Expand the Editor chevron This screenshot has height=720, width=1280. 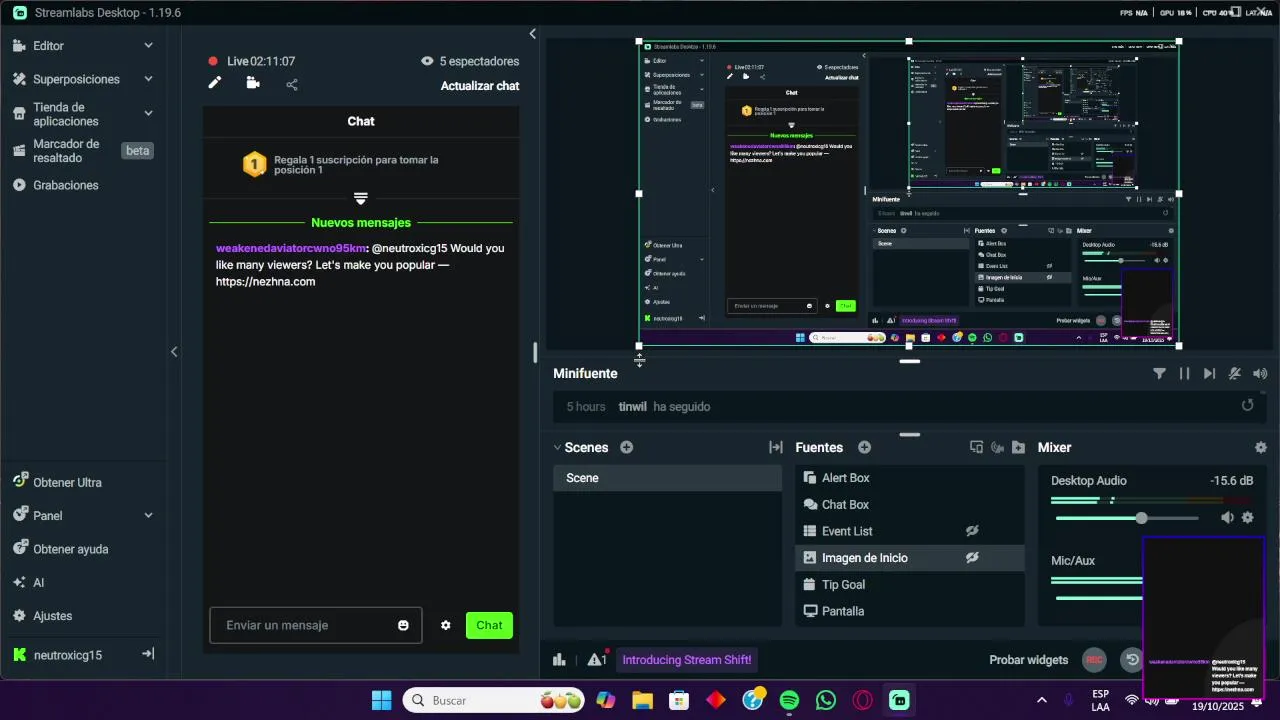click(148, 46)
